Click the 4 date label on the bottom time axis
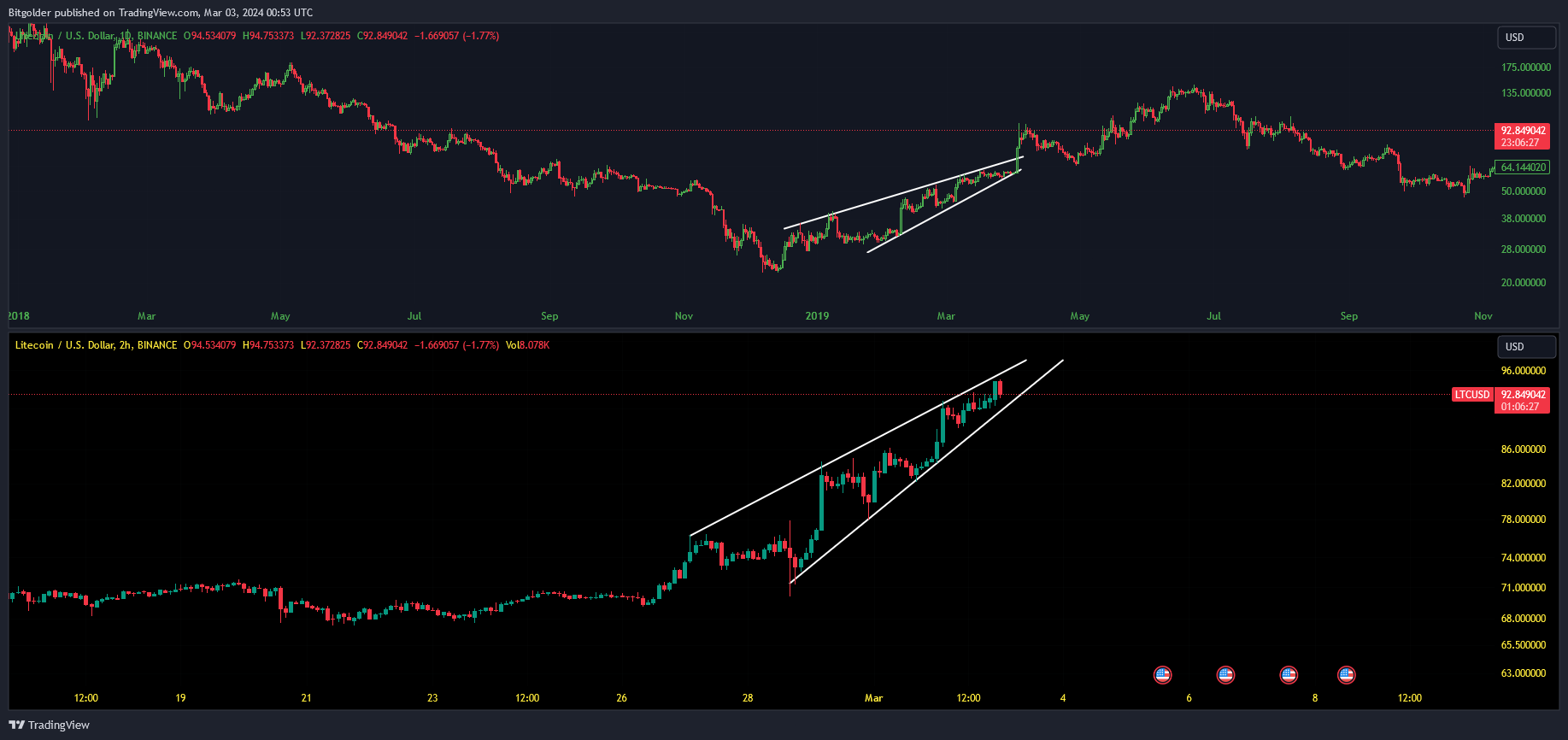Screen dimensions: 1568x740 [1063, 698]
